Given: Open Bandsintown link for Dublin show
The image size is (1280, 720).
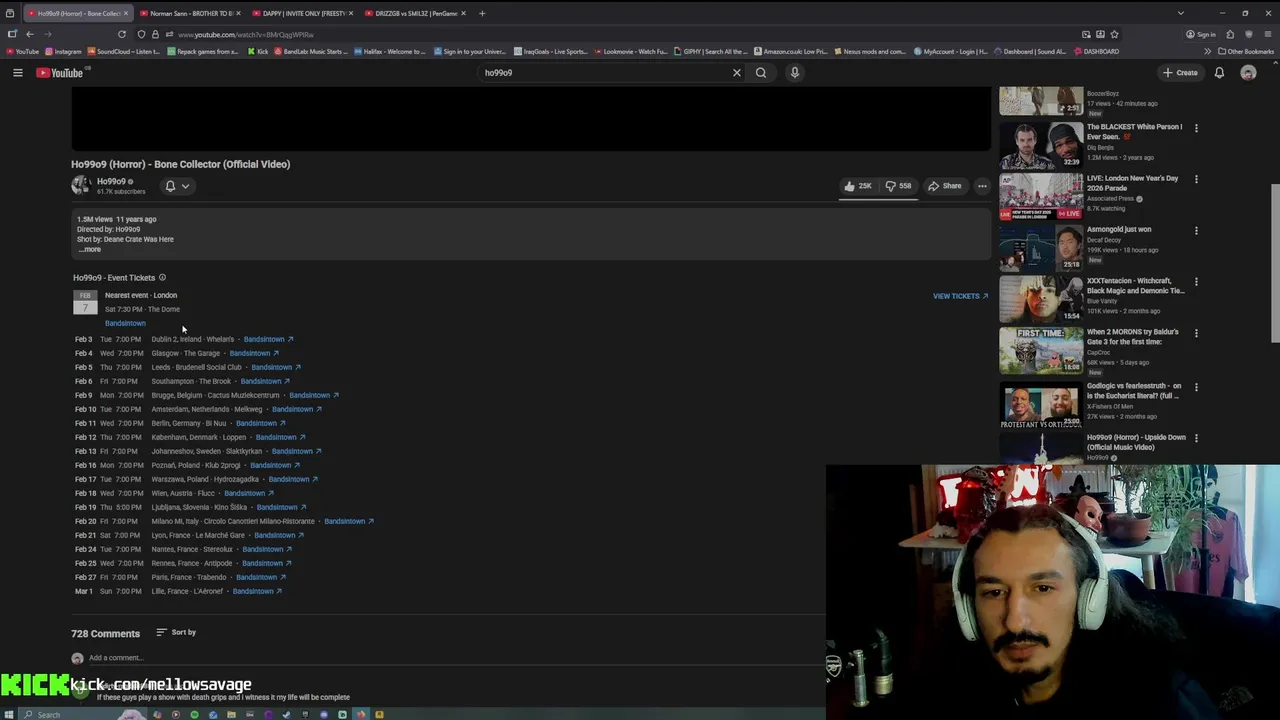Looking at the screenshot, I should pyautogui.click(x=268, y=339).
